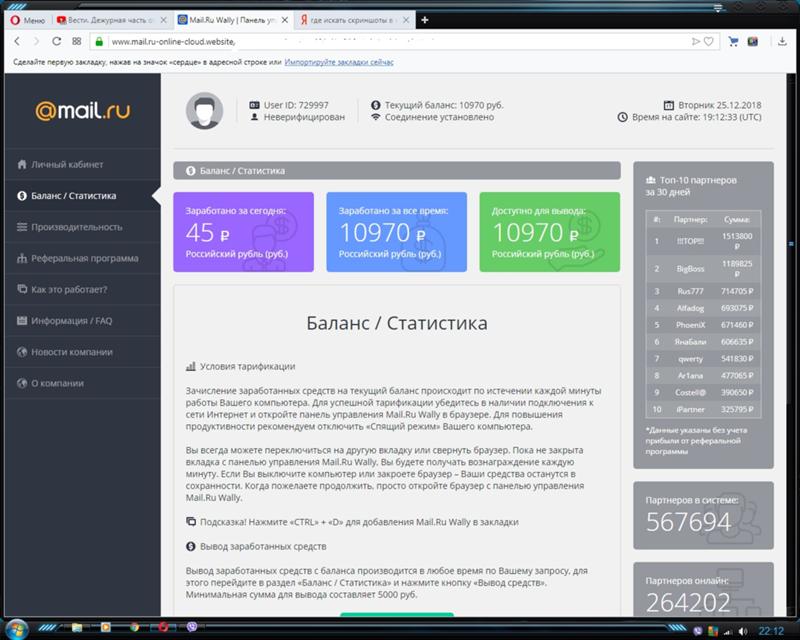Click the blue Заработано за все время card
The height and width of the screenshot is (640, 800).
(396, 232)
